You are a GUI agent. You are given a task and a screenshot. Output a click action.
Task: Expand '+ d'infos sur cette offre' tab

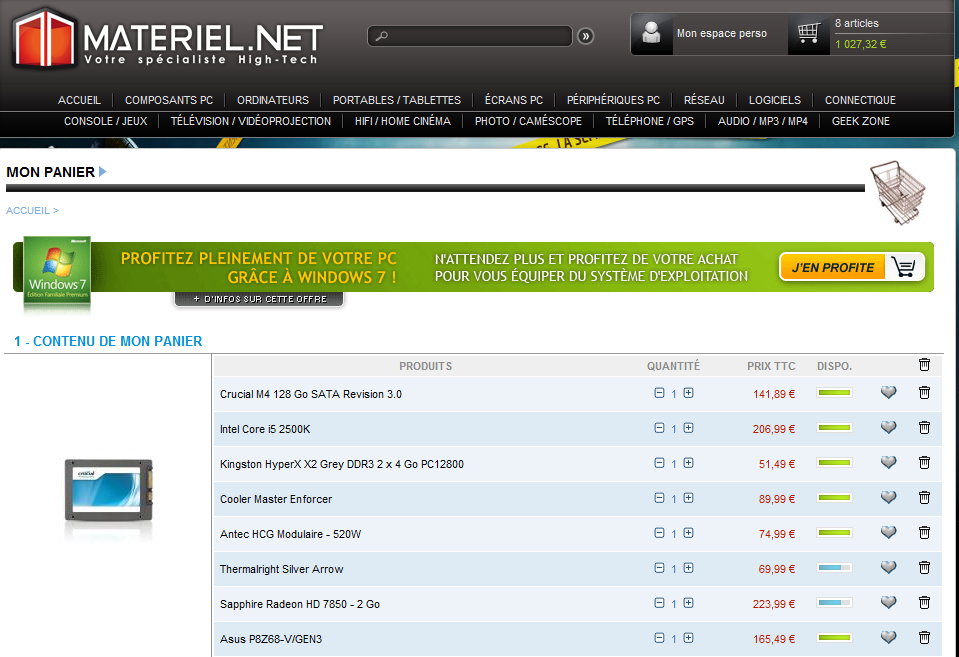coord(259,299)
